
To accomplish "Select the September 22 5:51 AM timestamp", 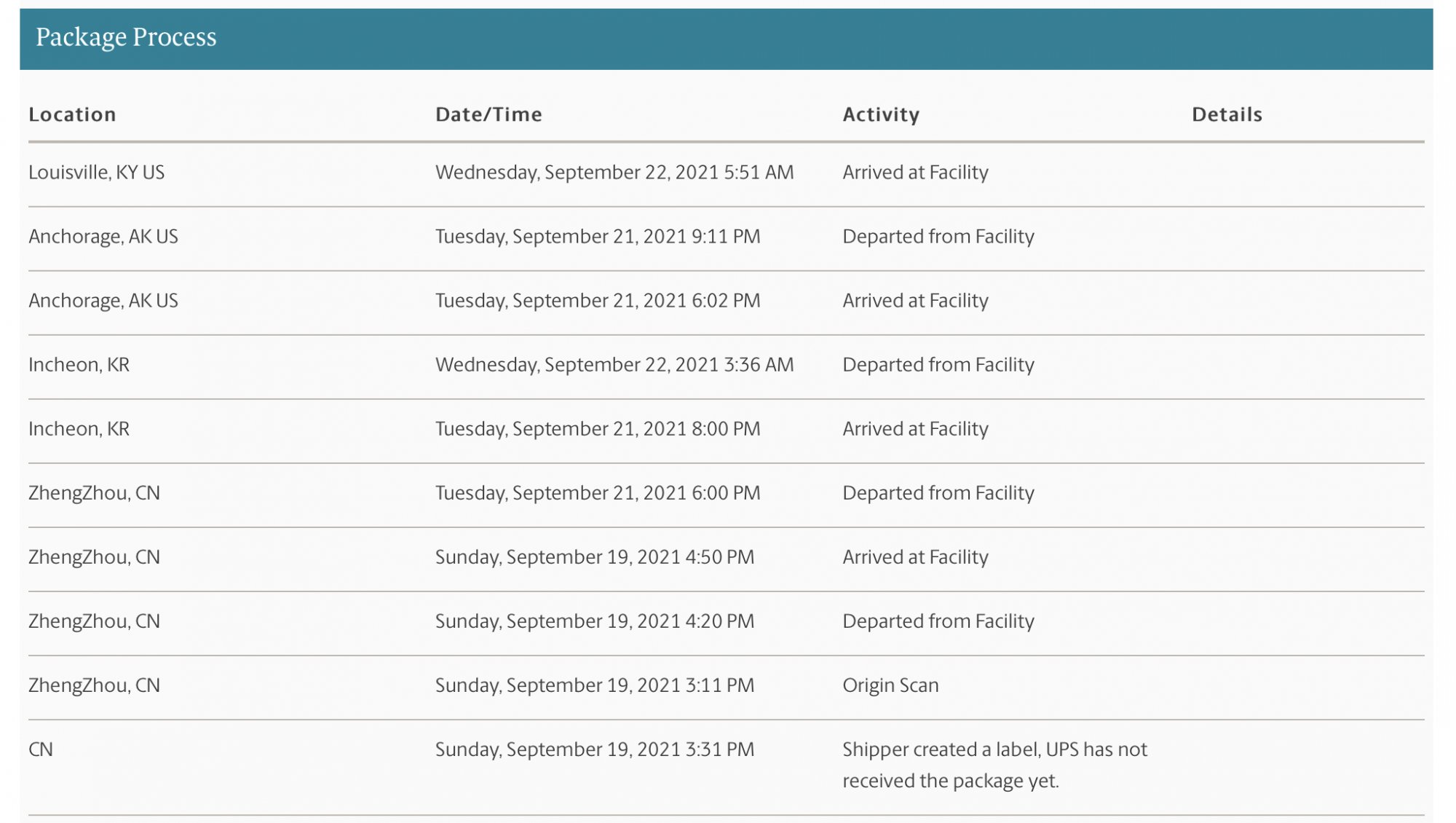I will point(614,173).
